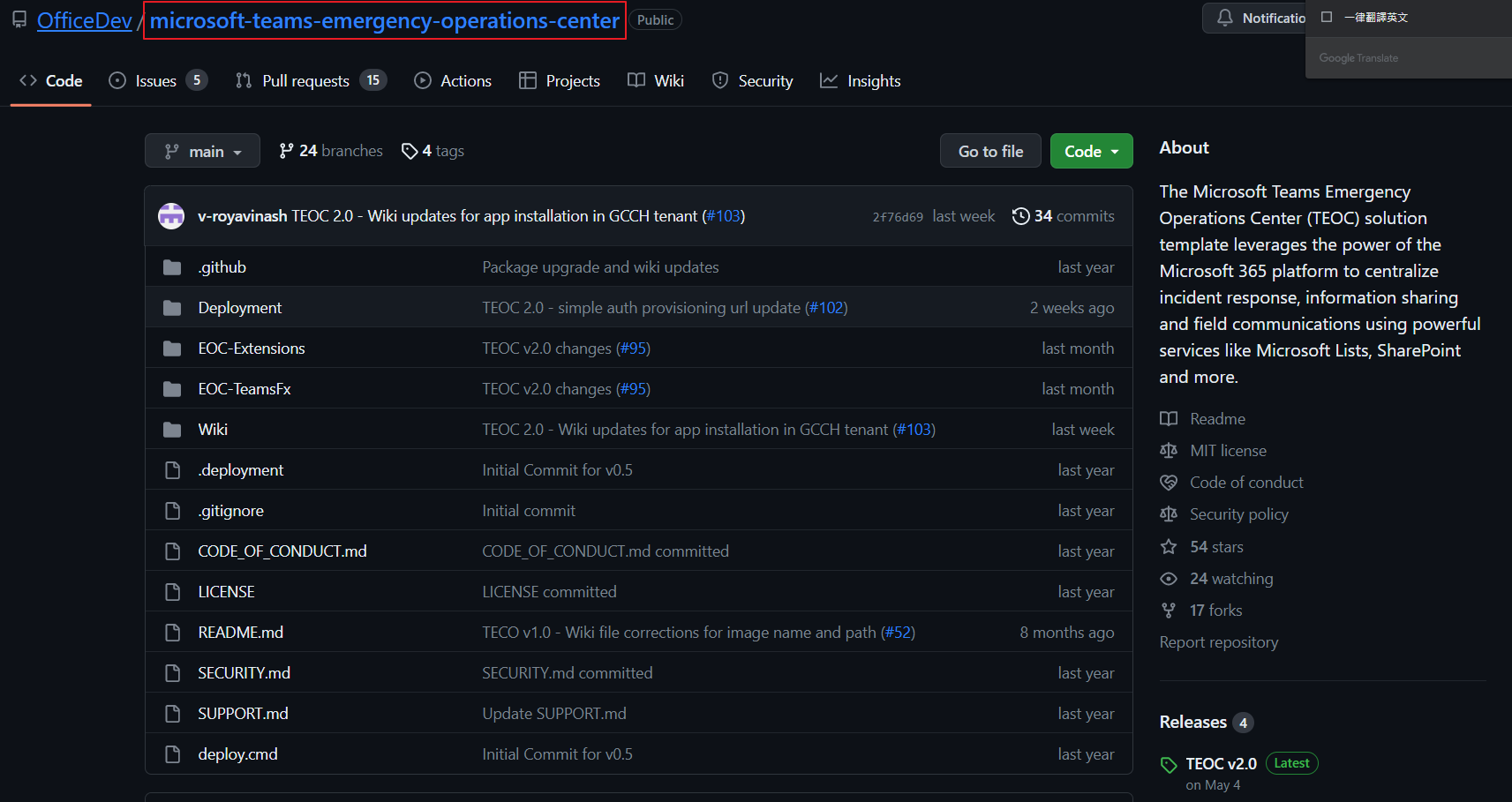The width and height of the screenshot is (1512, 802).
Task: Click the tags icon beside 4 tags
Action: [410, 152]
